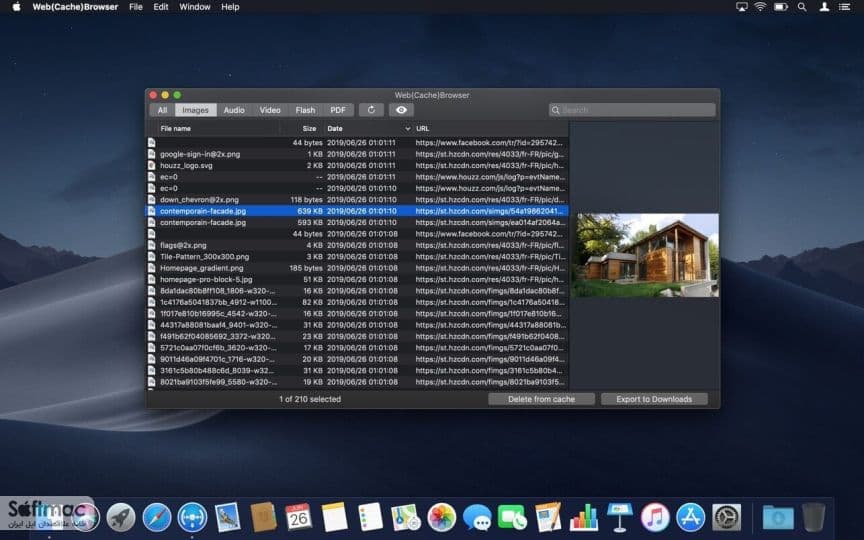Open the Help menu
Screen dimensions: 864x540
[230, 7]
